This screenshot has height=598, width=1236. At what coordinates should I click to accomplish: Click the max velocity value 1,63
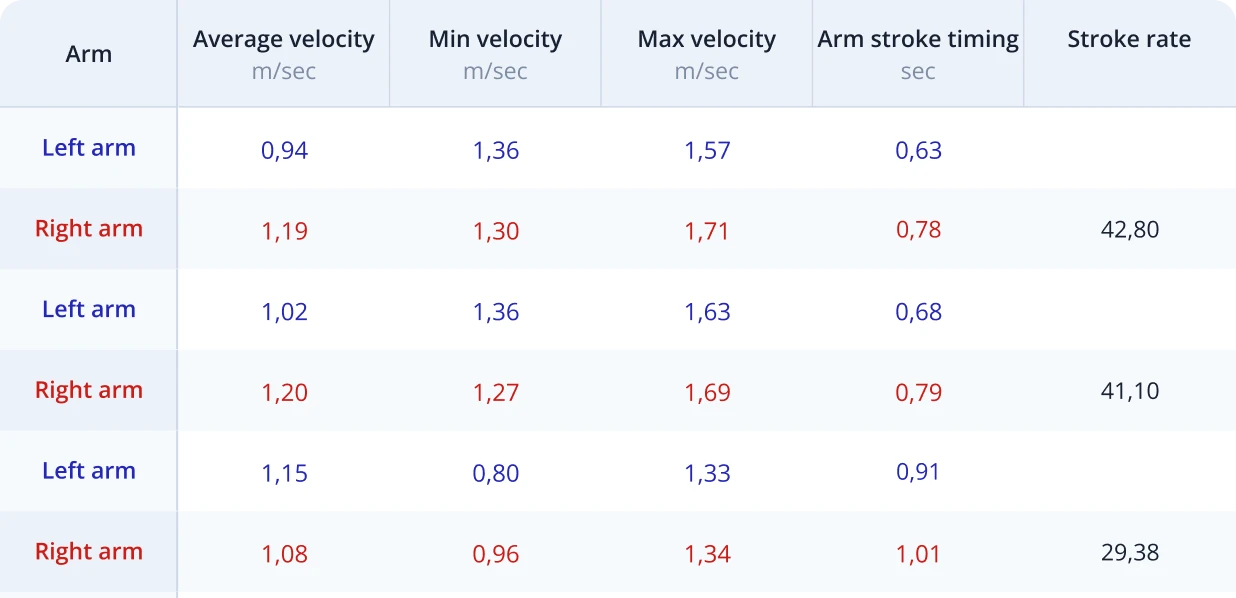(707, 312)
